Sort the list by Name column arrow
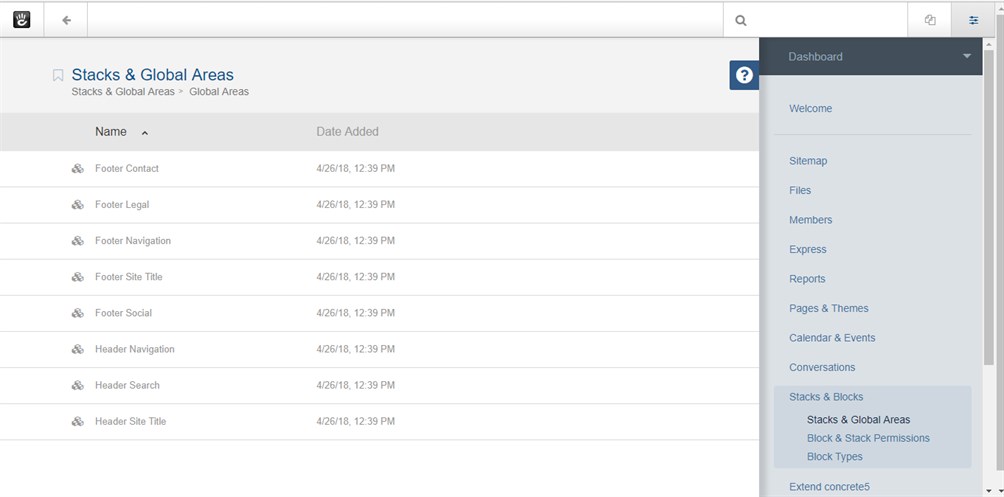 [145, 132]
